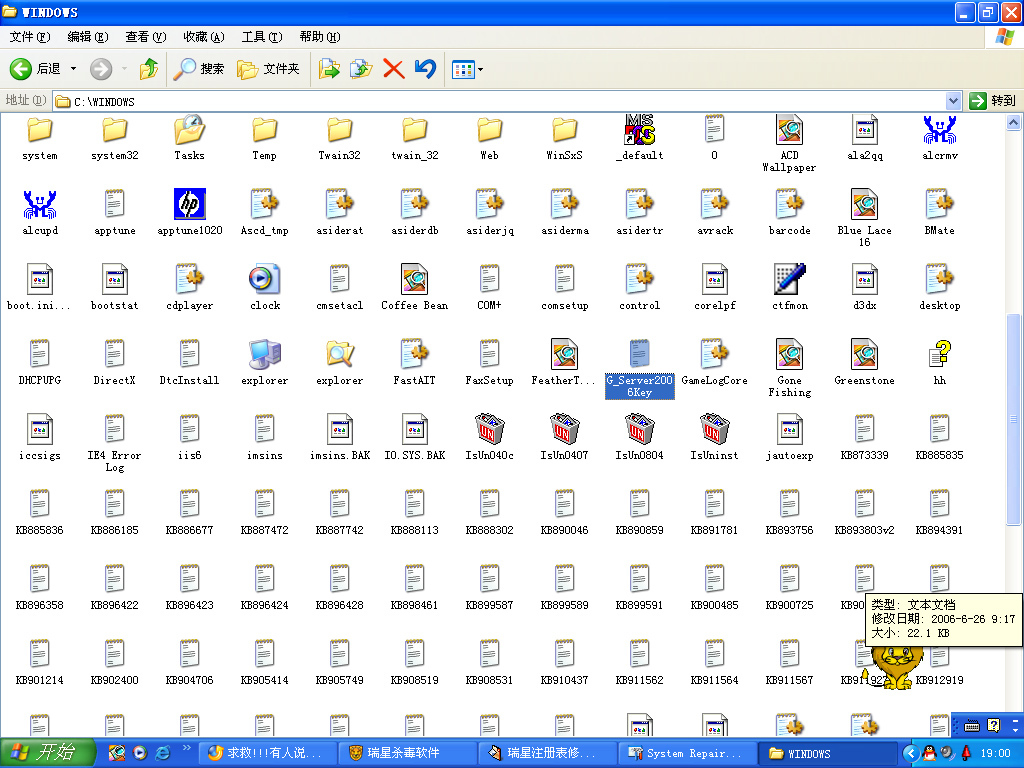Click the Move To folder toolbar icon
Viewport: 1024px width, 768px height.
329,69
